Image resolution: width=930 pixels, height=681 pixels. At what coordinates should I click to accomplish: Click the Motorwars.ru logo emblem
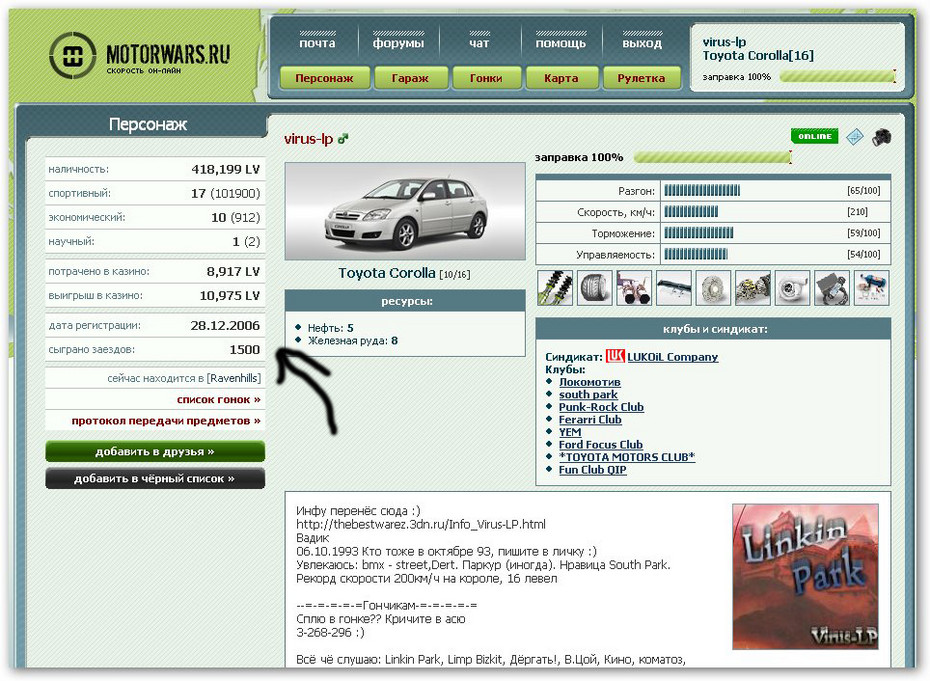(72, 56)
